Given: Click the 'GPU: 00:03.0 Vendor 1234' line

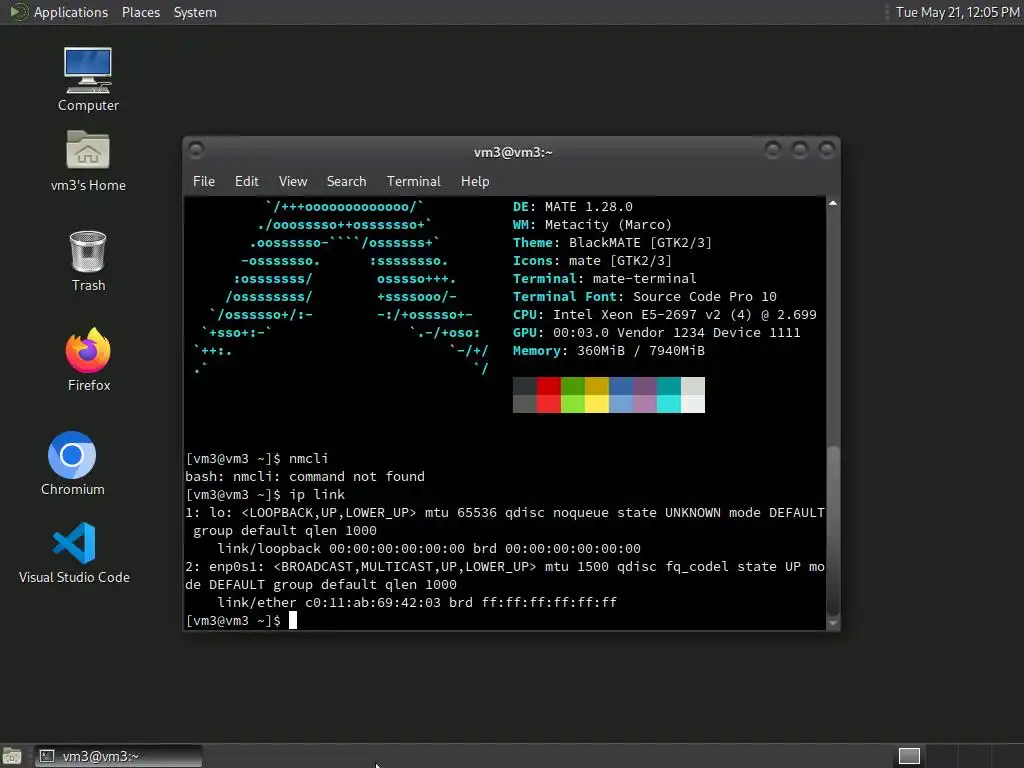Looking at the screenshot, I should coord(657,332).
